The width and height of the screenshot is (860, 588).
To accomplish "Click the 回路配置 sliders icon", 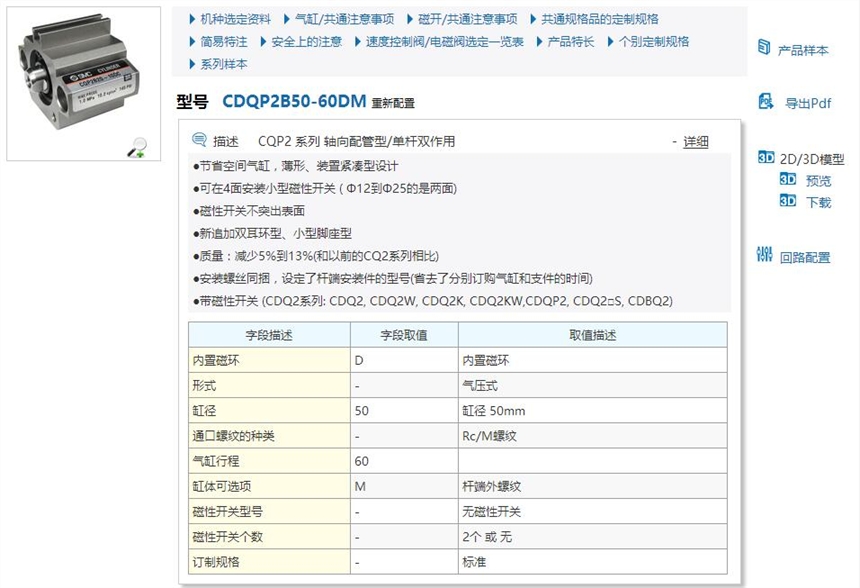I will 765,255.
